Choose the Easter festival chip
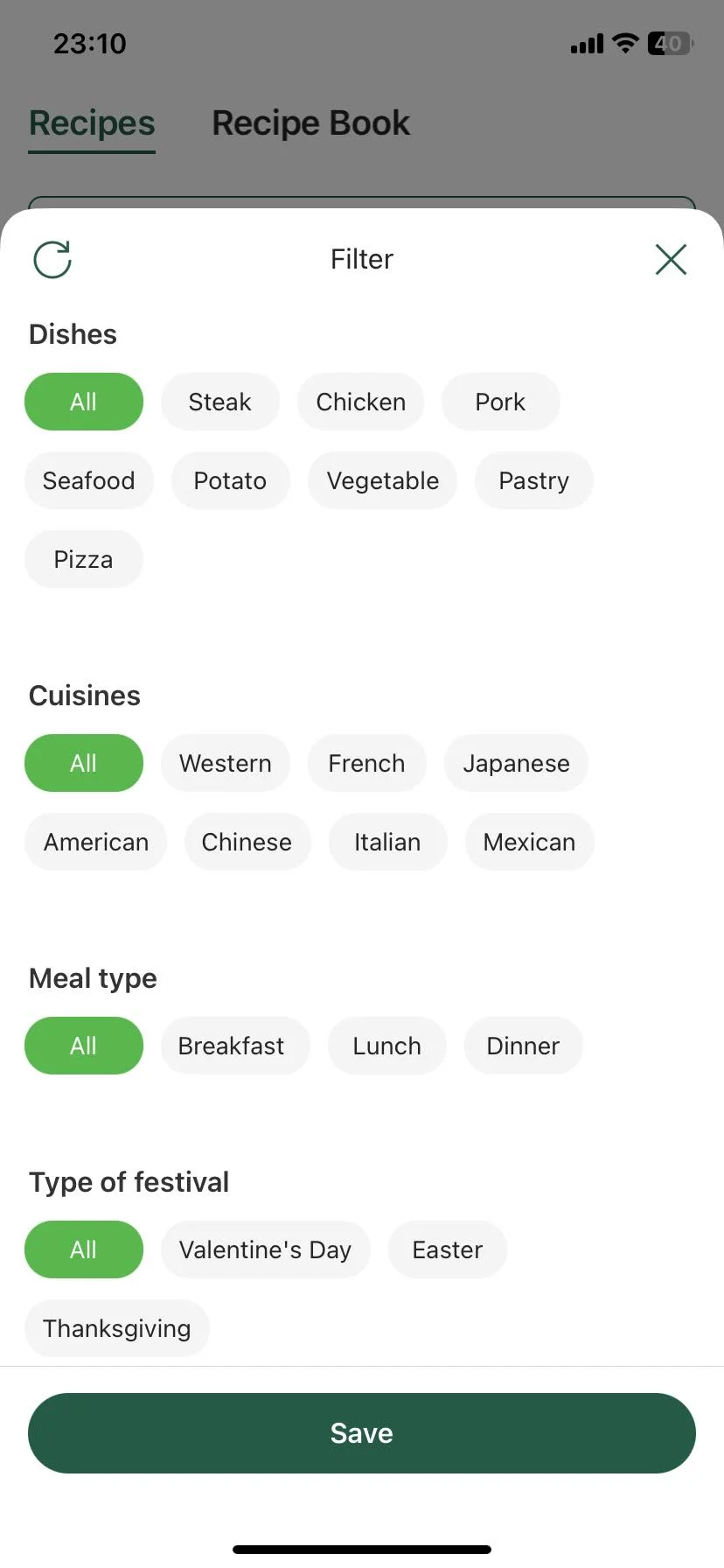This screenshot has width=724, height=1568. pos(447,1249)
